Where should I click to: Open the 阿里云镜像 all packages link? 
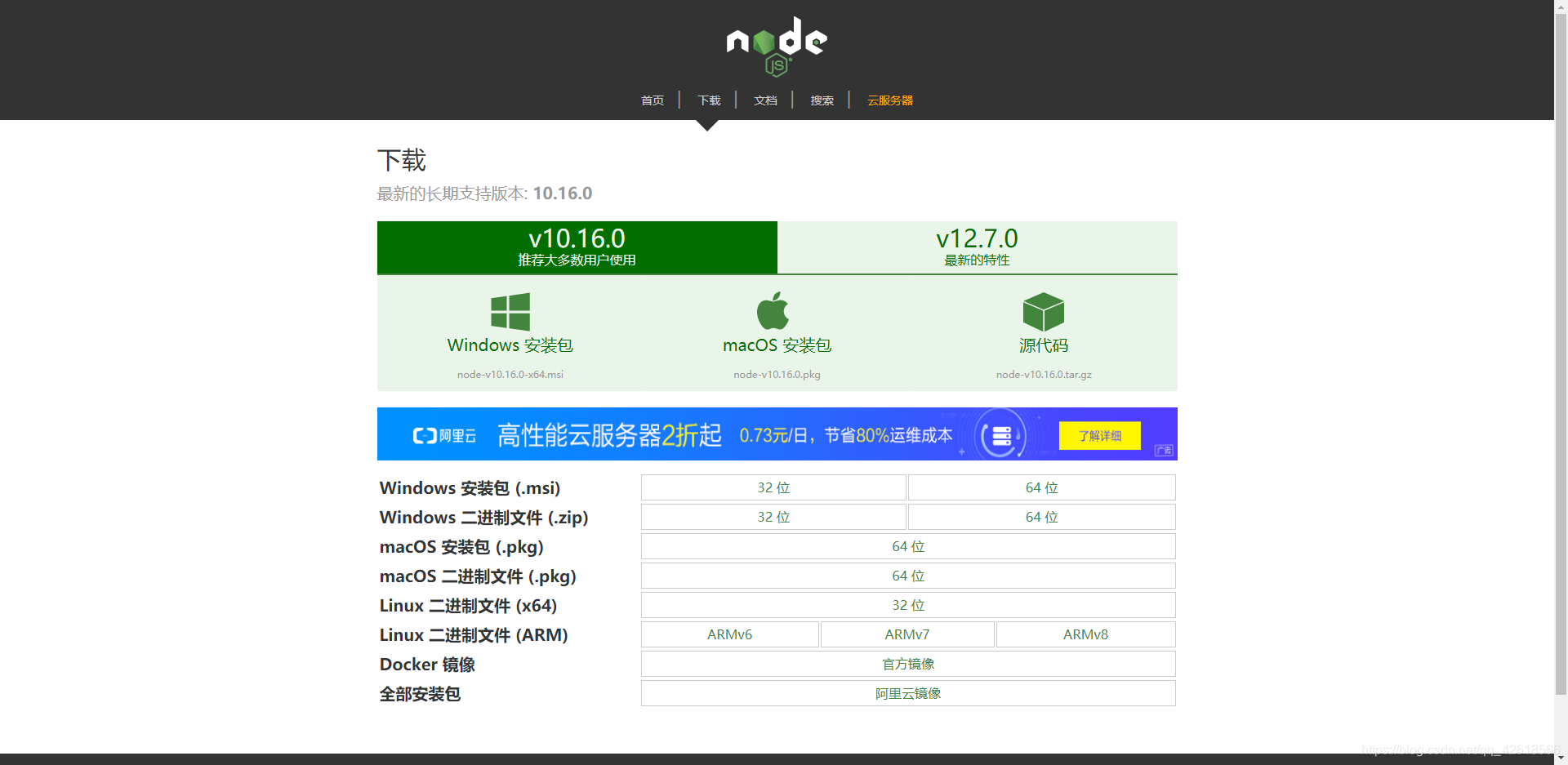[x=908, y=693]
